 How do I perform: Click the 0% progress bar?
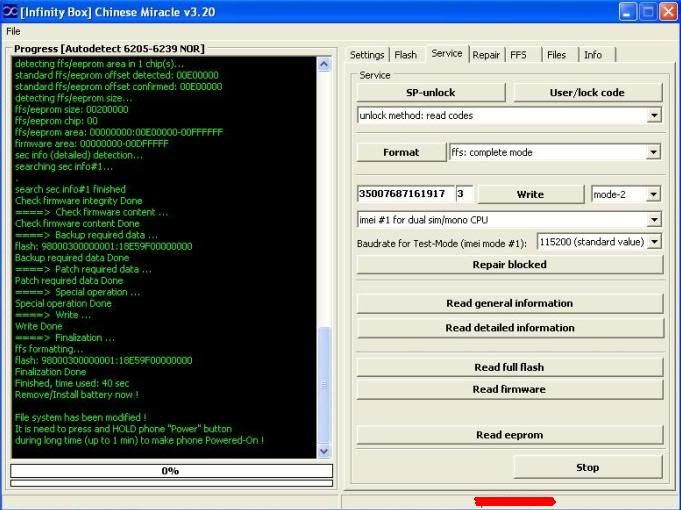point(172,471)
